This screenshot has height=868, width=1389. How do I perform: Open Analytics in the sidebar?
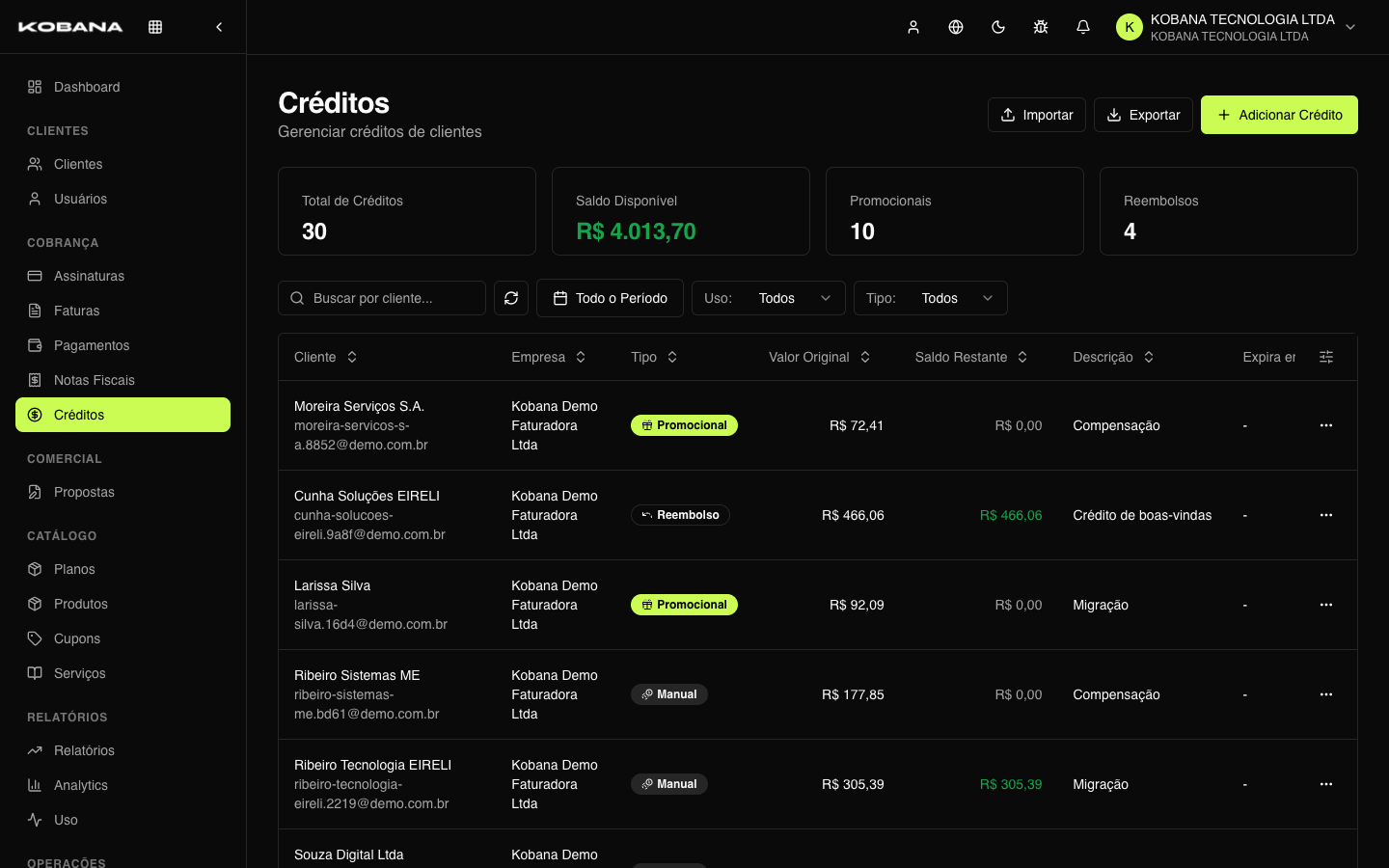point(123,785)
